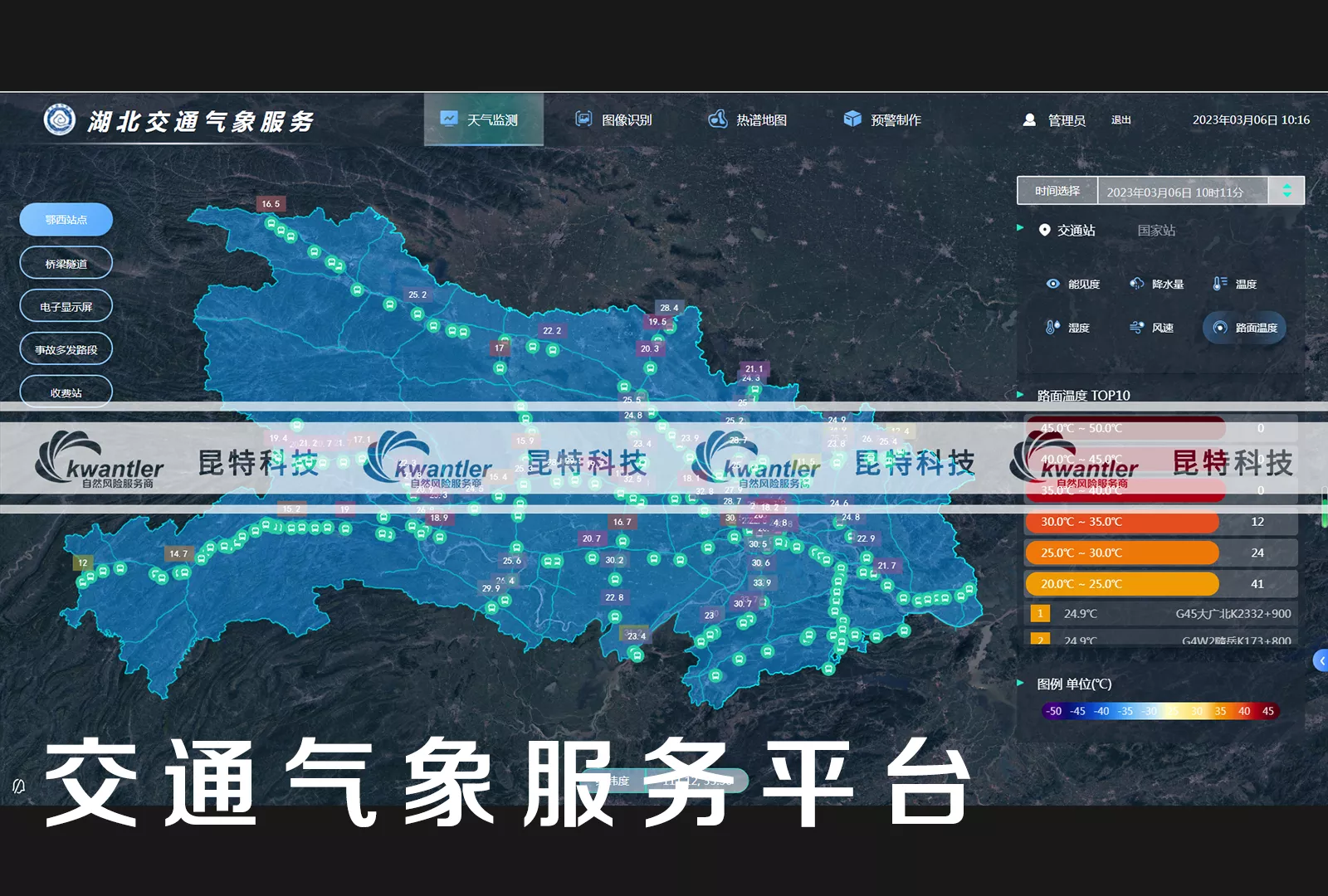Click the 2023年03月06日 10:16 header clock text

tap(1251, 120)
